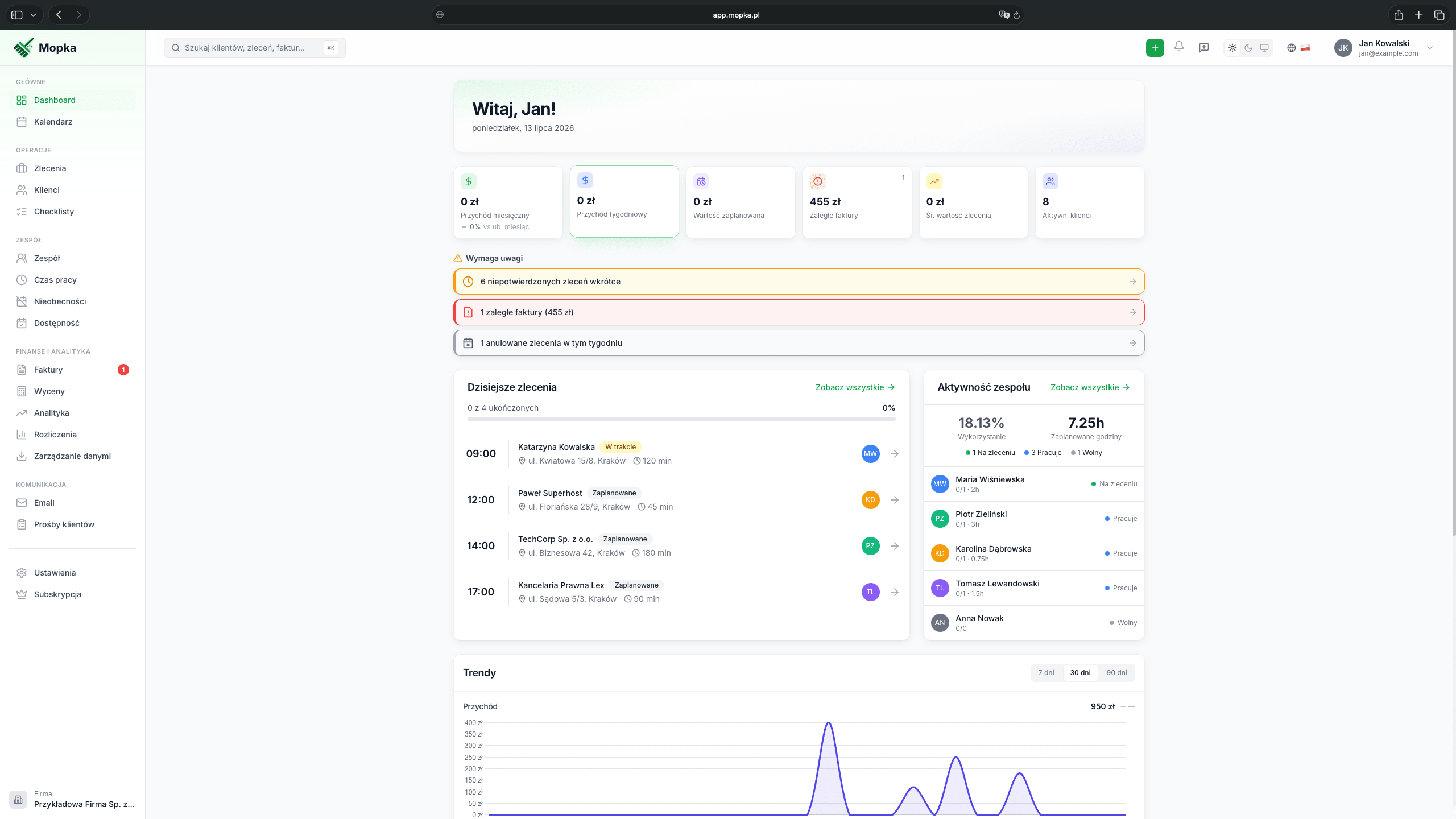
Task: Click the Prośby klientów clipboard icon
Action: [22, 524]
